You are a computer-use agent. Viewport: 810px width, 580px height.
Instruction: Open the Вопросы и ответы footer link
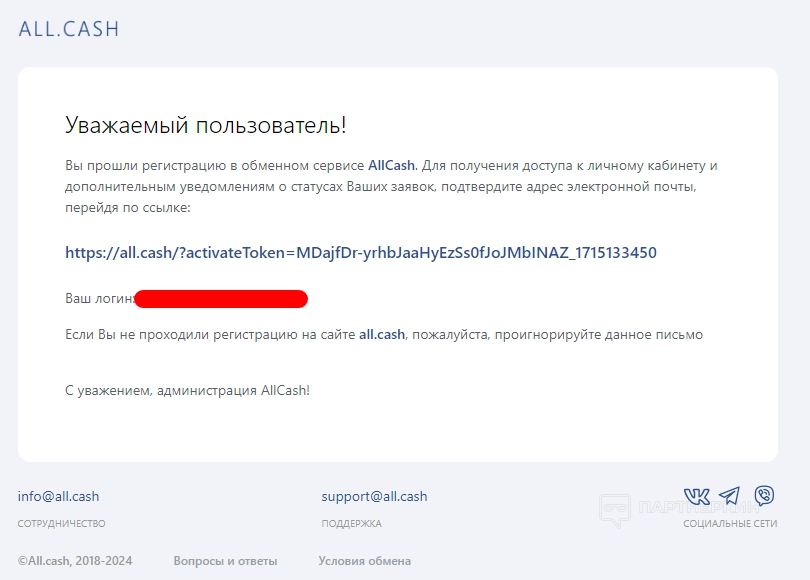point(225,561)
